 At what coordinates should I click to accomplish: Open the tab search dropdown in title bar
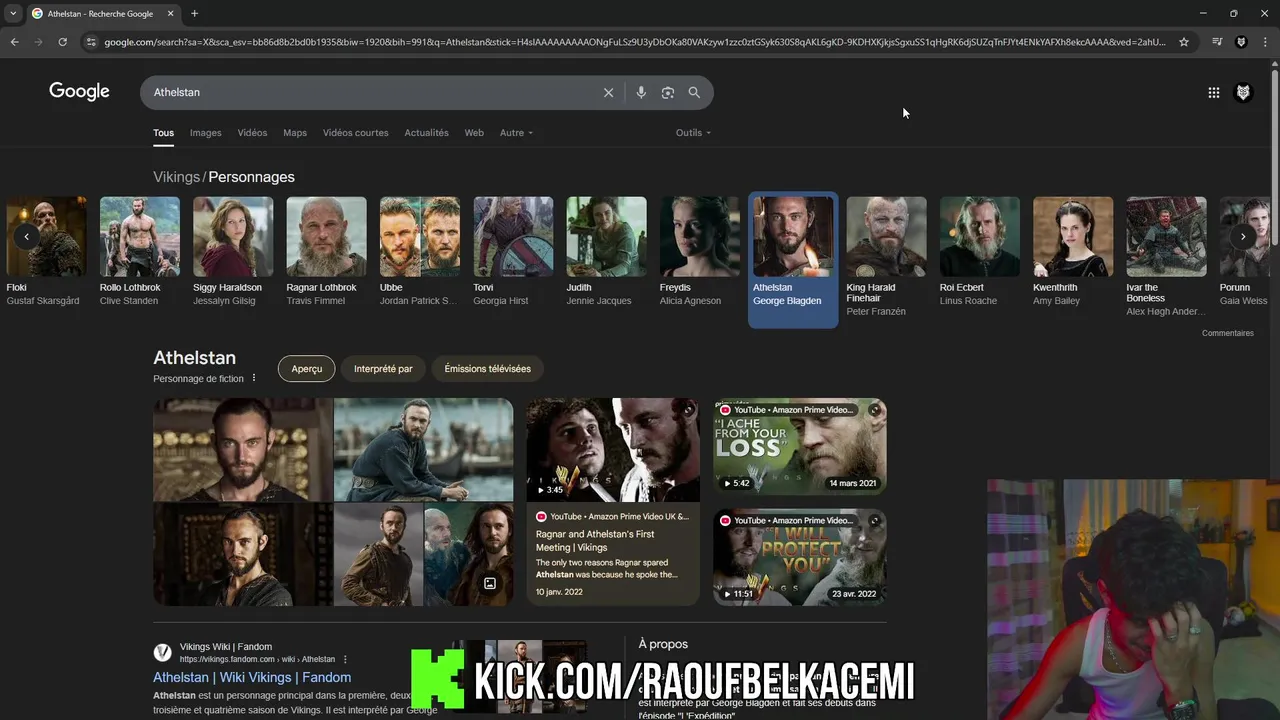pos(13,13)
